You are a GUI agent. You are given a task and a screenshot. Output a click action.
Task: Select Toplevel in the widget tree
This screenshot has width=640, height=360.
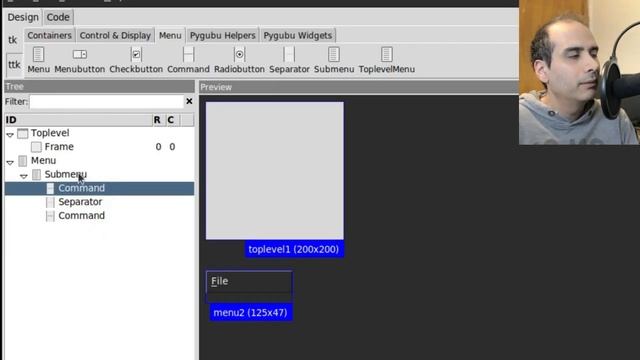pos(50,133)
